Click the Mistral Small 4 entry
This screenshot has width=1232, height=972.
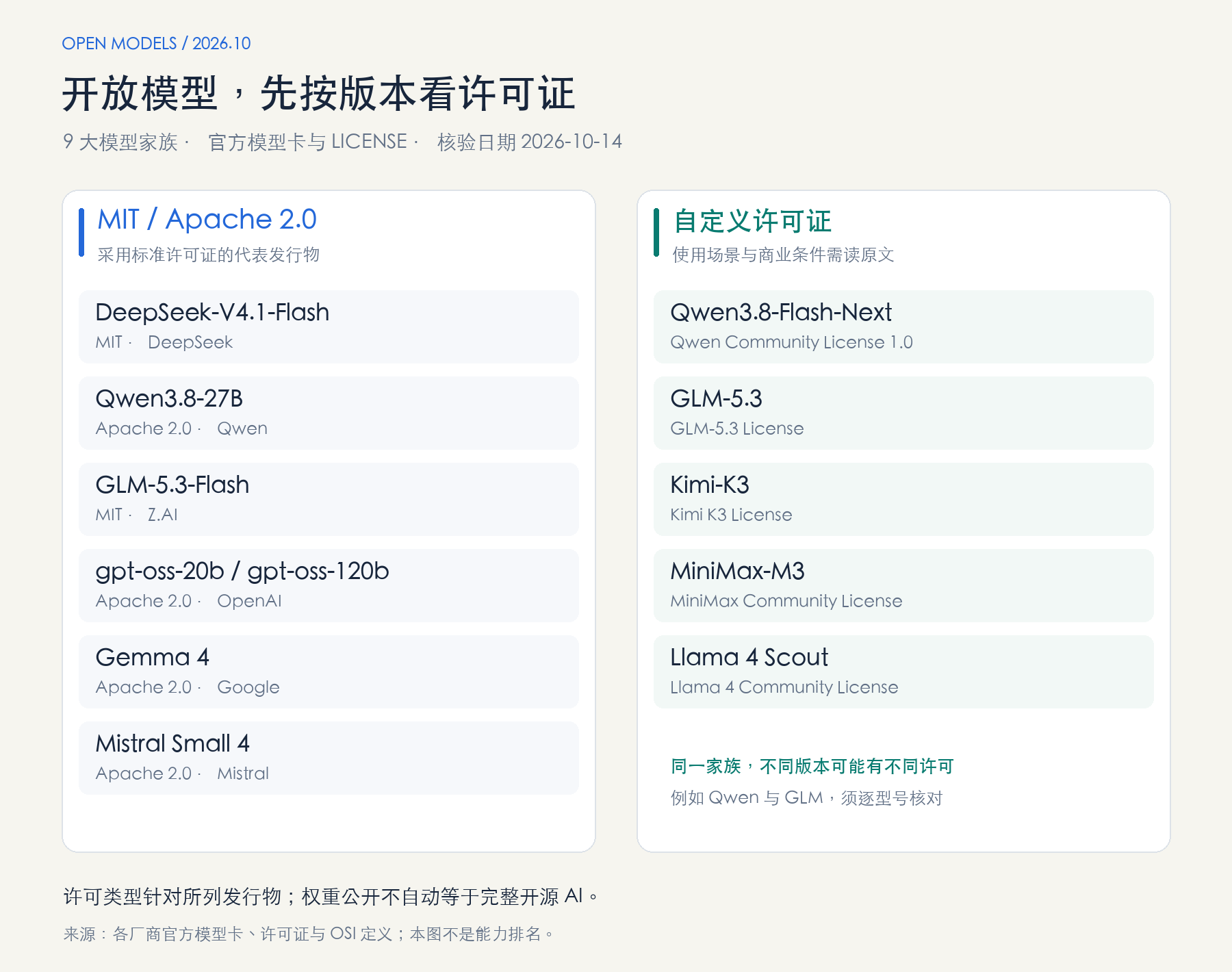point(329,758)
